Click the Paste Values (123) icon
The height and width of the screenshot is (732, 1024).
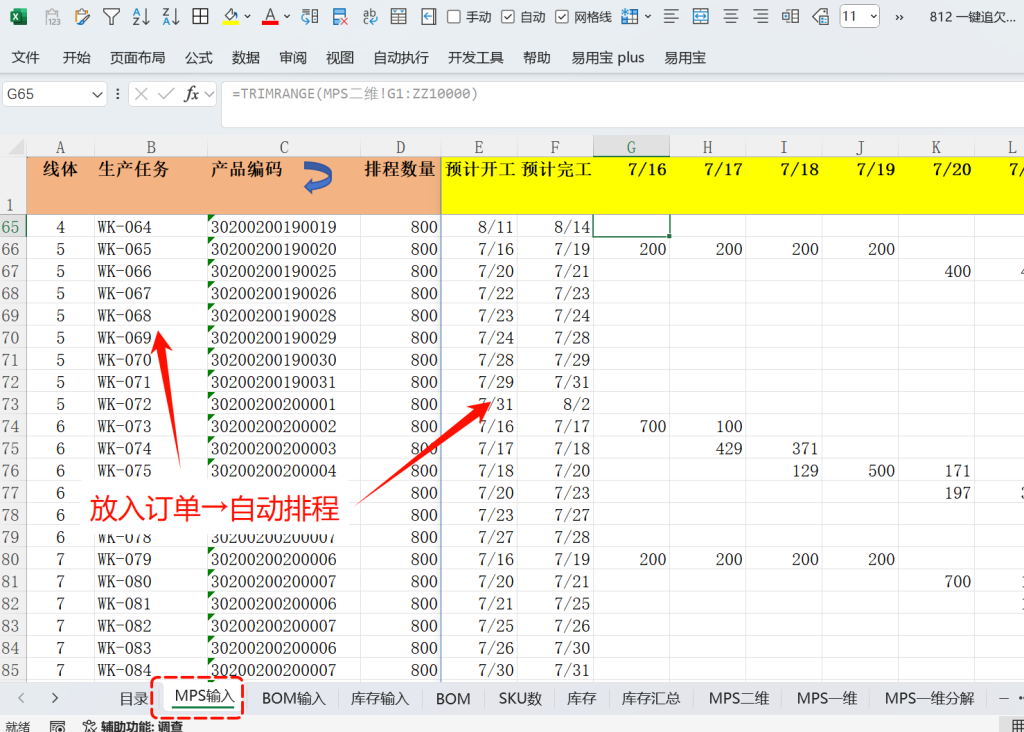point(53,17)
